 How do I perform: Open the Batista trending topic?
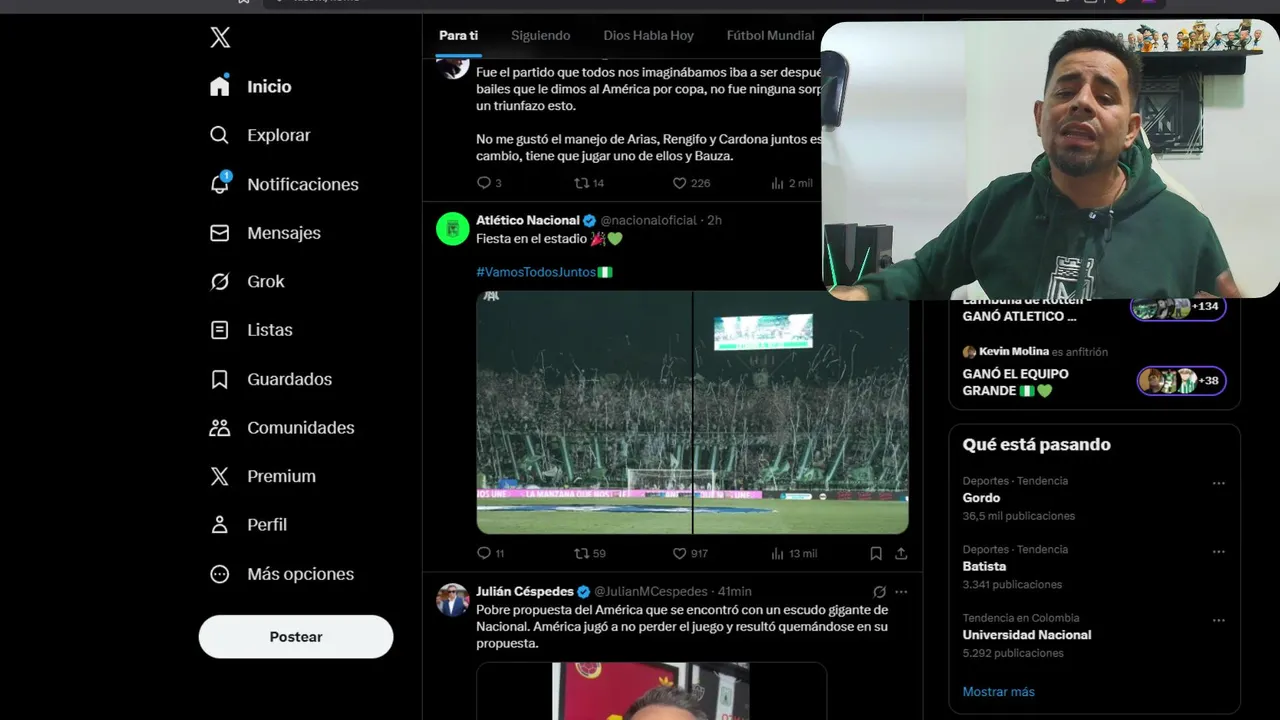(985, 567)
